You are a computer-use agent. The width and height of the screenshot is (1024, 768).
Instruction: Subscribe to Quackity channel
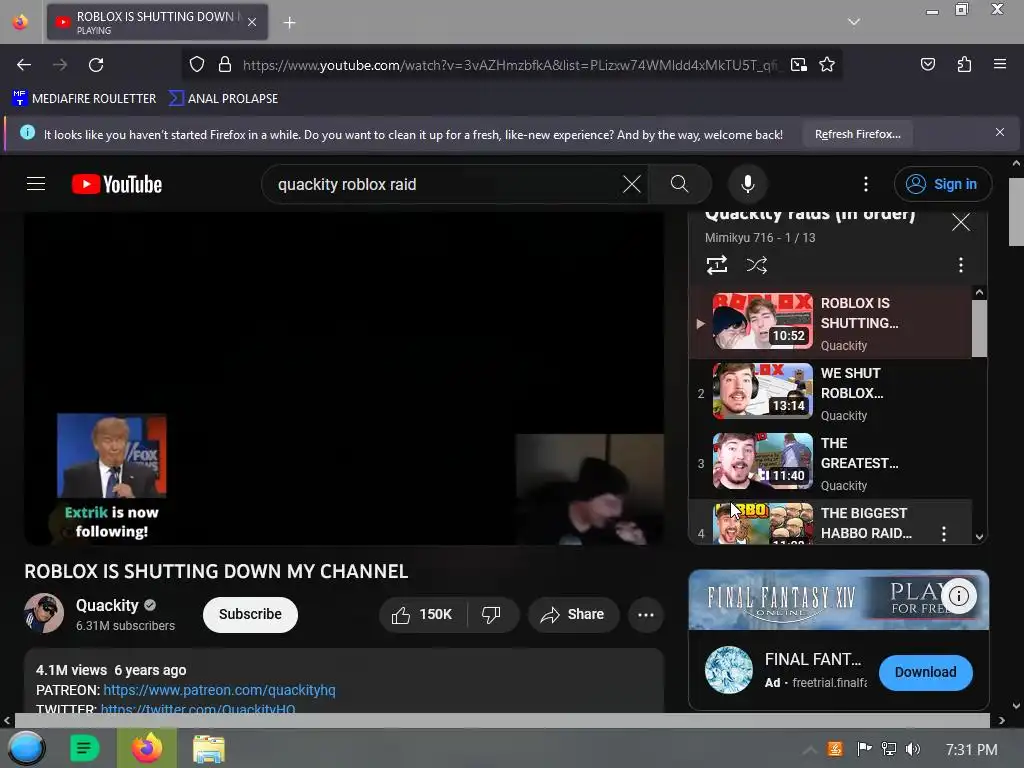click(x=250, y=615)
